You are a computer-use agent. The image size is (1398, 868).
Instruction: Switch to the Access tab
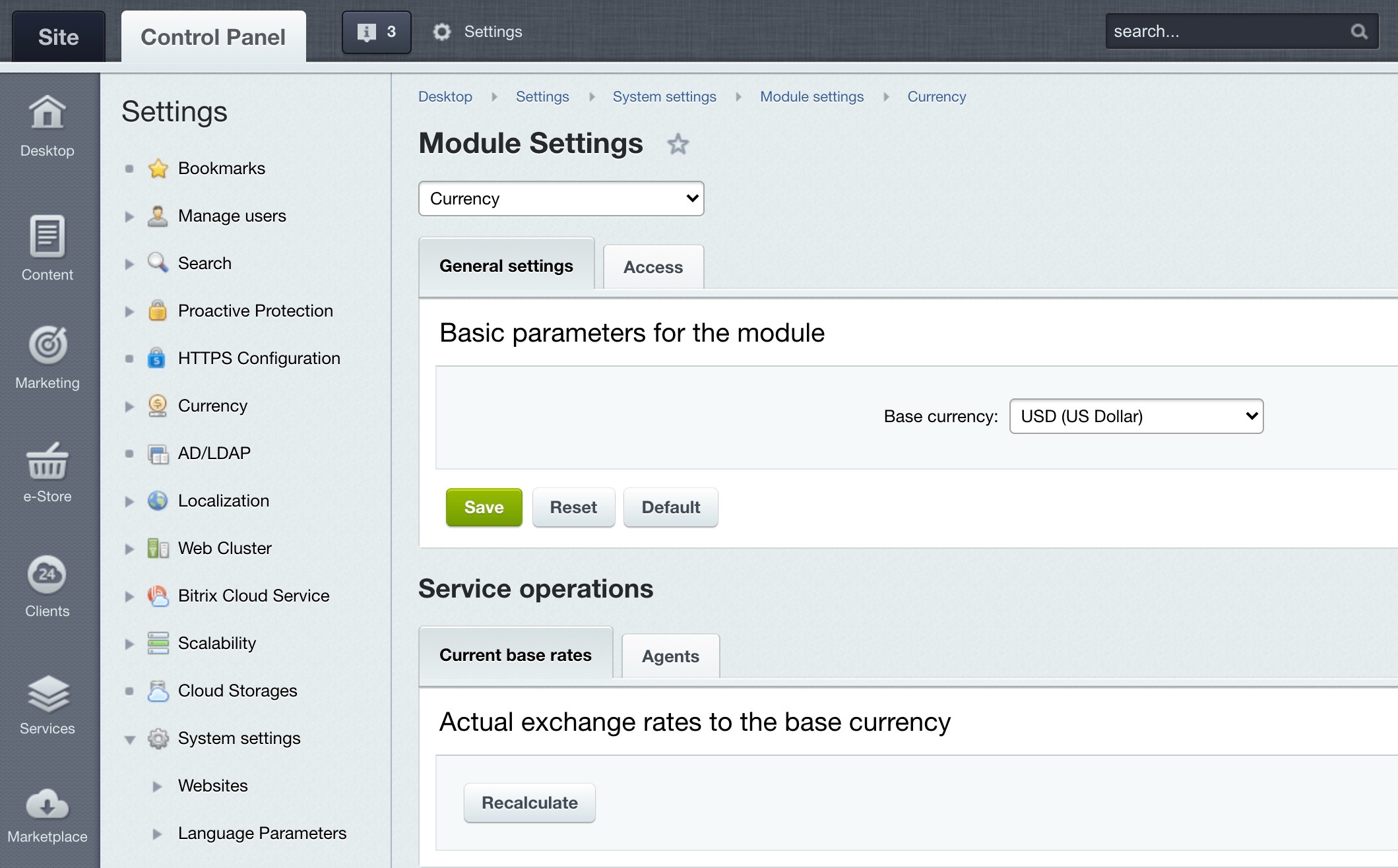(x=654, y=266)
